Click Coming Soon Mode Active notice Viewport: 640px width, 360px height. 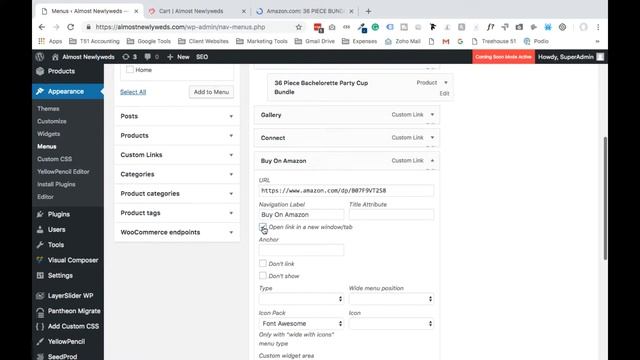pyautogui.click(x=503, y=57)
